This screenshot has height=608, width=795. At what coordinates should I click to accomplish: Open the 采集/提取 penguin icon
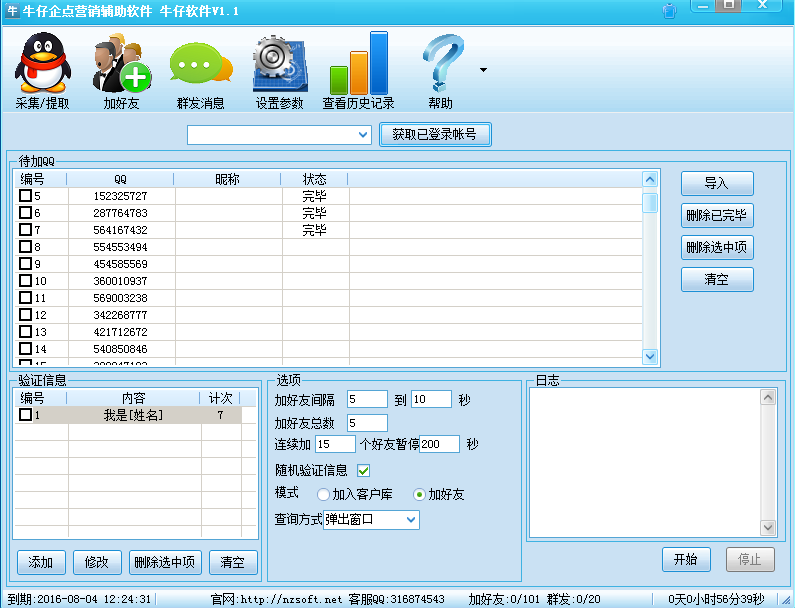click(43, 70)
